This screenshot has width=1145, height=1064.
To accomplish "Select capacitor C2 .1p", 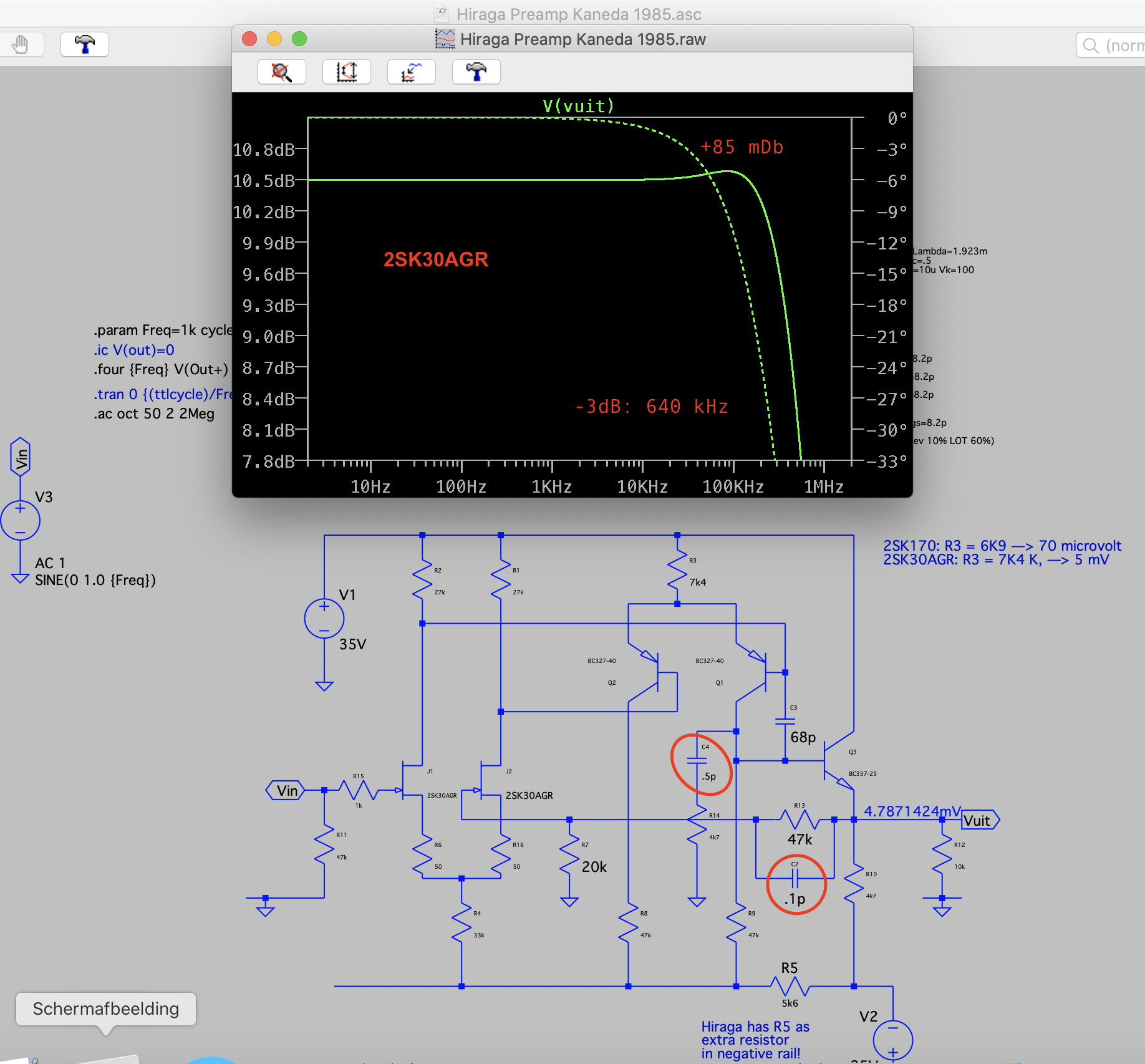I will (795, 878).
